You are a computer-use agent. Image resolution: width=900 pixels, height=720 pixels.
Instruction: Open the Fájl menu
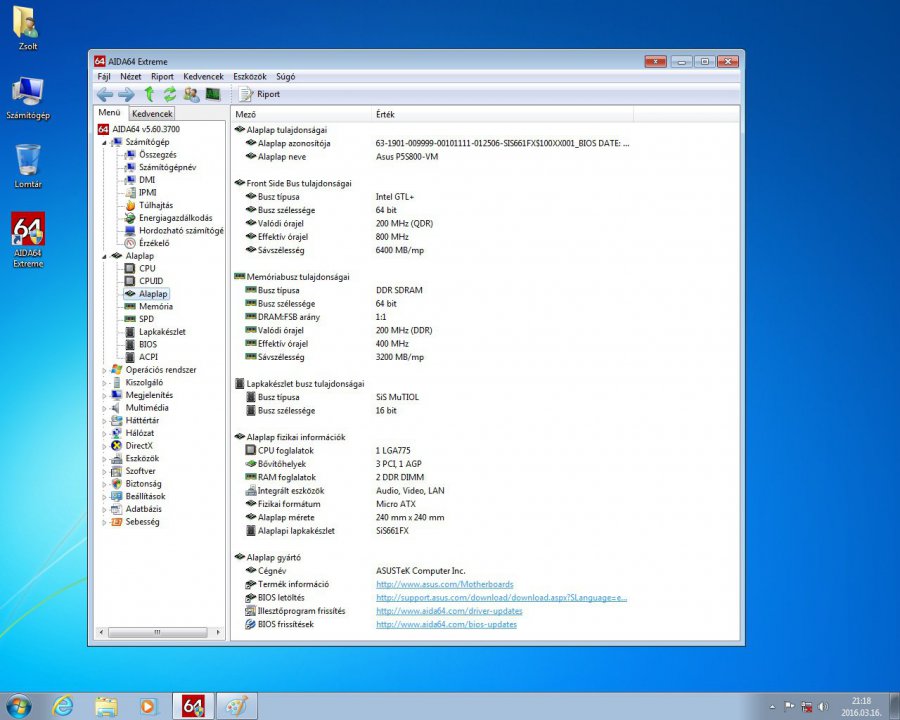(x=104, y=76)
